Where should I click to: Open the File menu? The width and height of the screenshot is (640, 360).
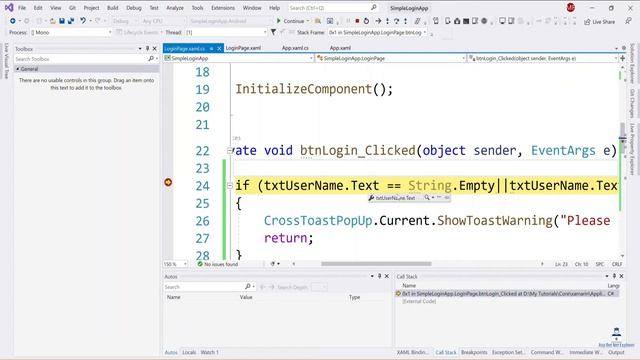pyautogui.click(x=22, y=8)
